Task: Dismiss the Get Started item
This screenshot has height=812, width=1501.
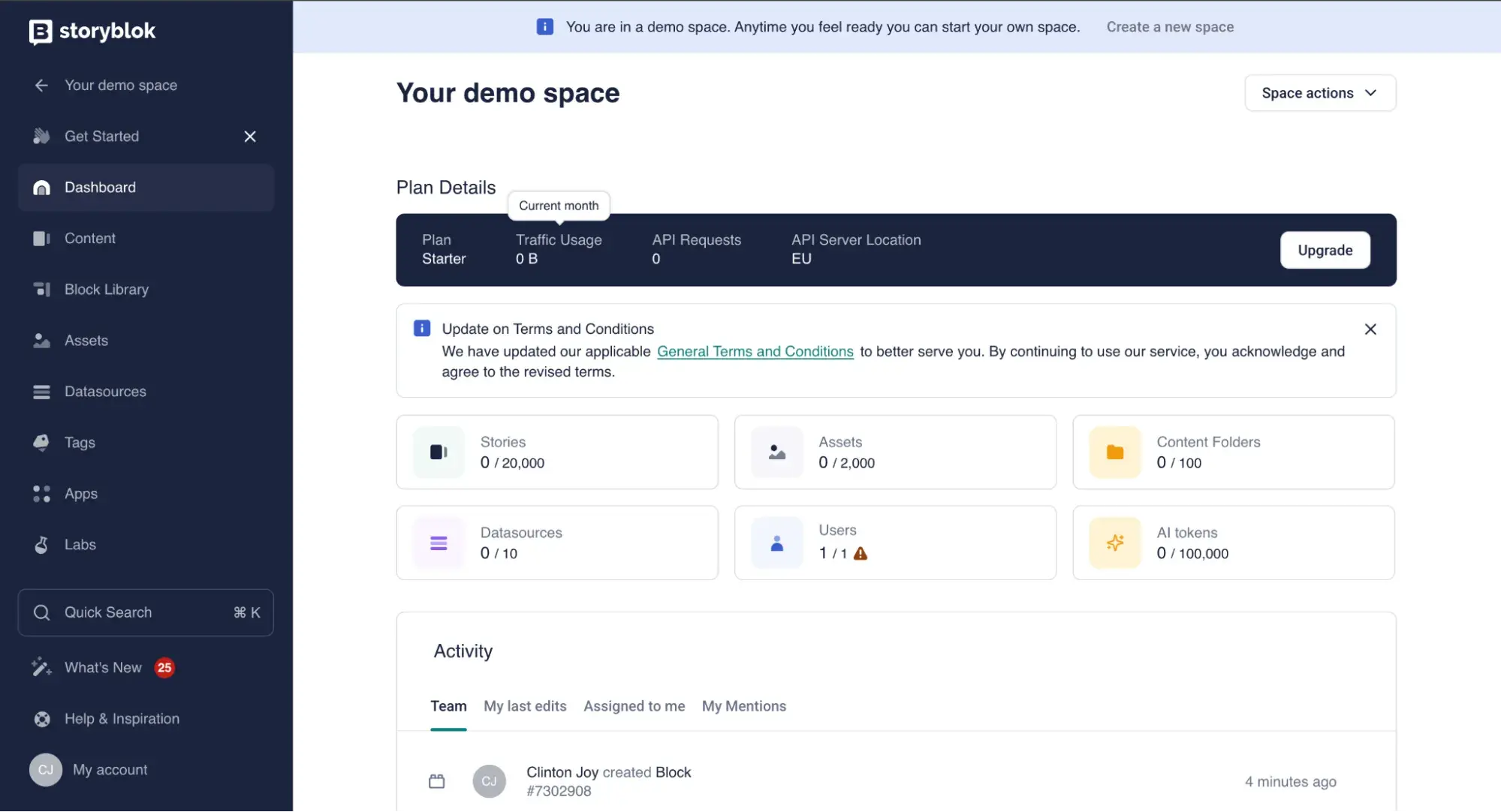Action: pos(250,137)
